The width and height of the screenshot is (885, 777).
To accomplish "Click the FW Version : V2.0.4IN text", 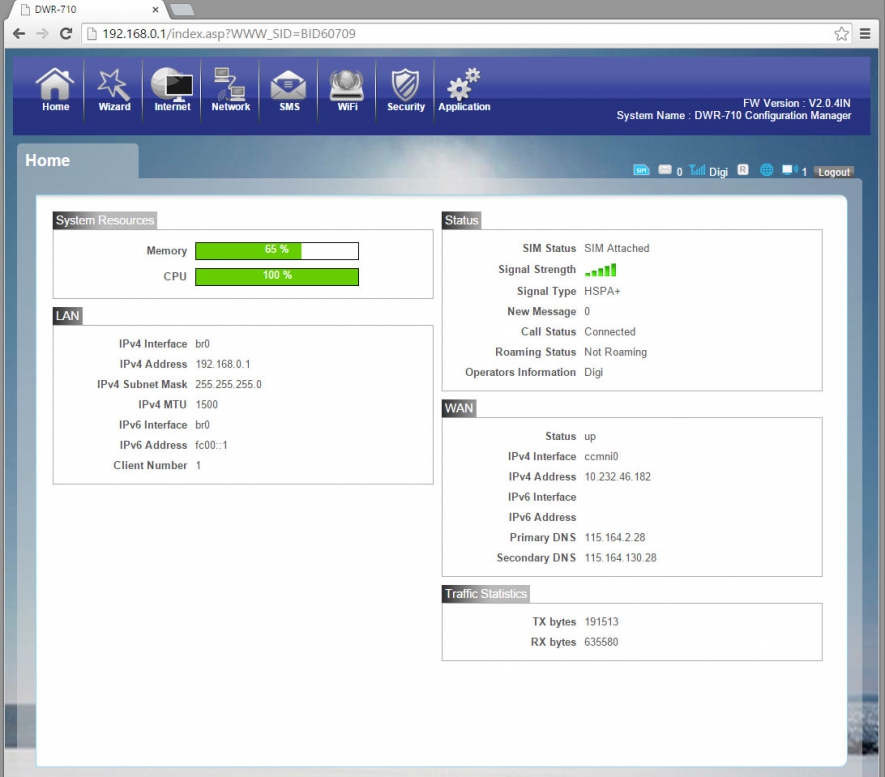I will pyautogui.click(x=796, y=103).
